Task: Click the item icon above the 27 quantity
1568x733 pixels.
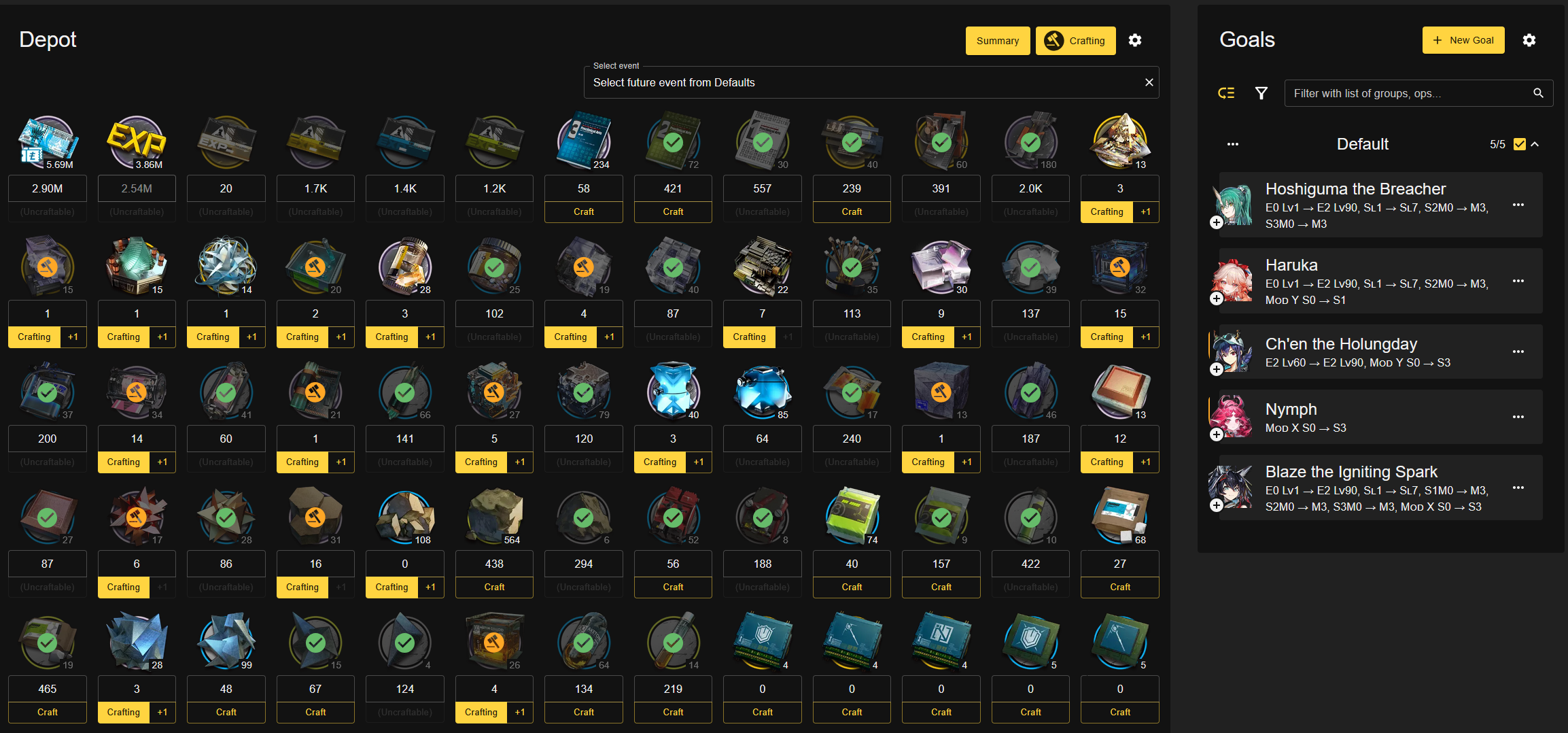Action: [x=1120, y=517]
